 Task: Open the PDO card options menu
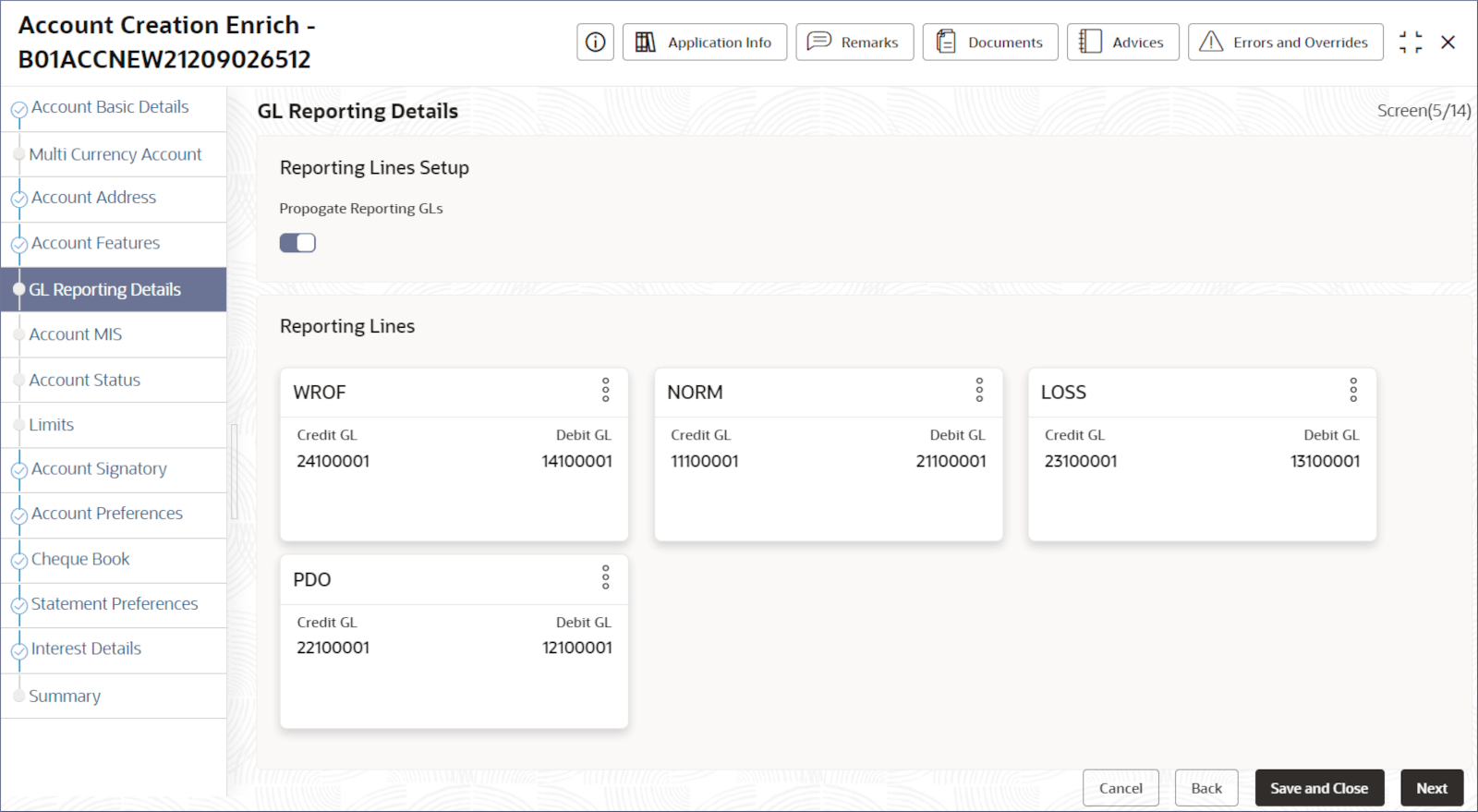click(x=606, y=577)
